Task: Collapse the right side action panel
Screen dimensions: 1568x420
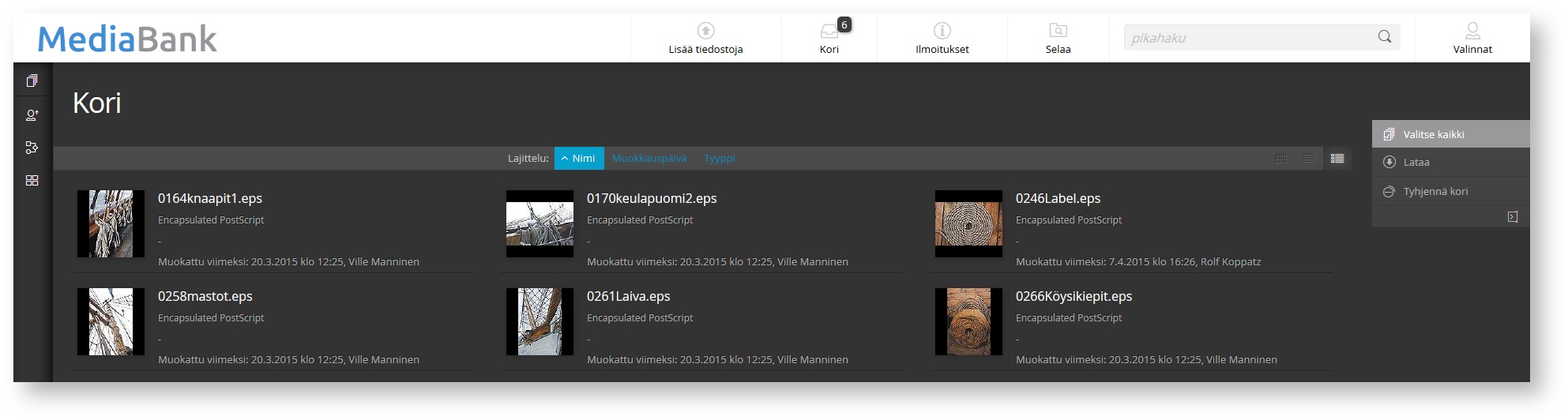Action: [x=1513, y=217]
